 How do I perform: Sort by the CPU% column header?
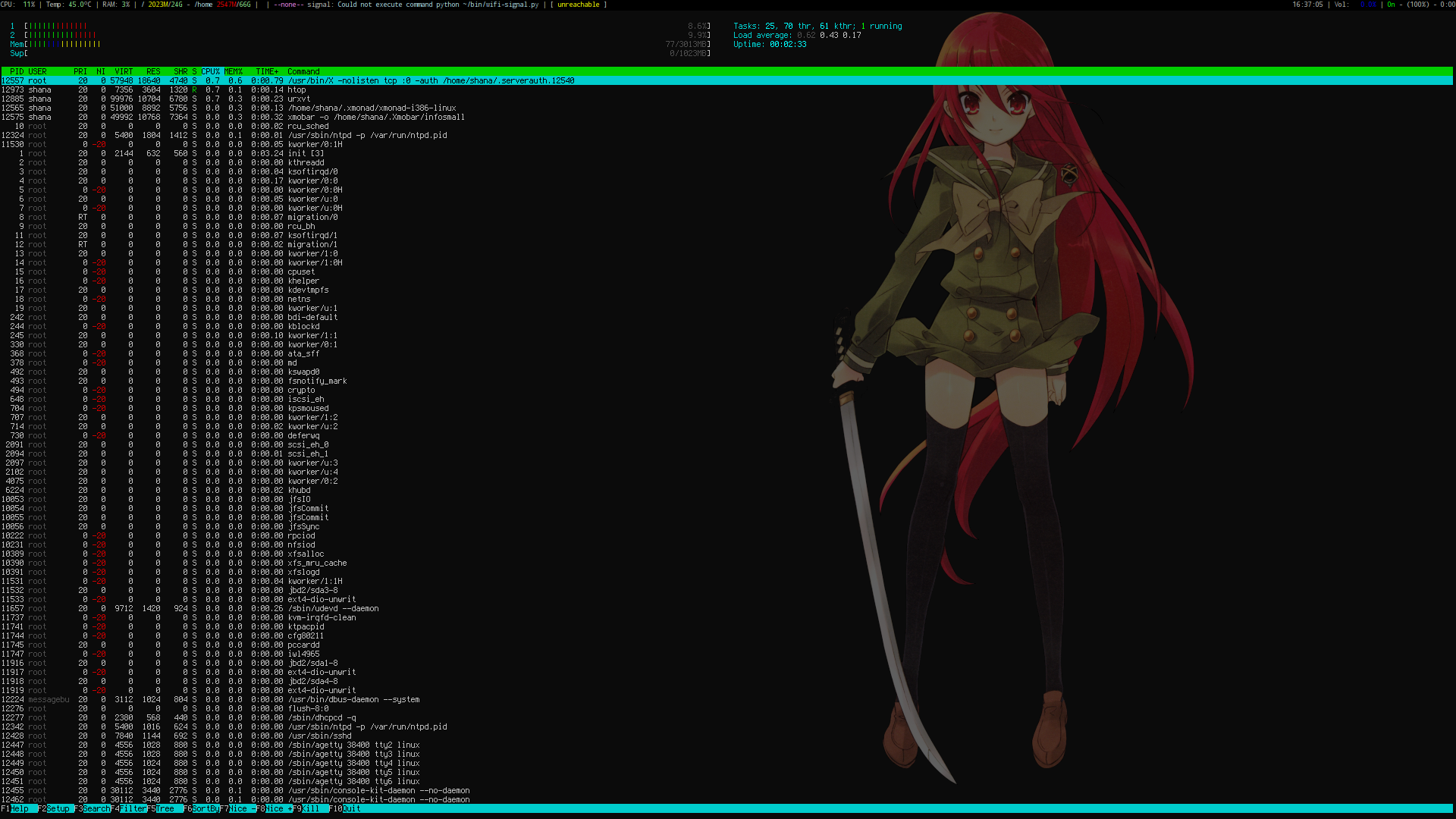[x=210, y=71]
